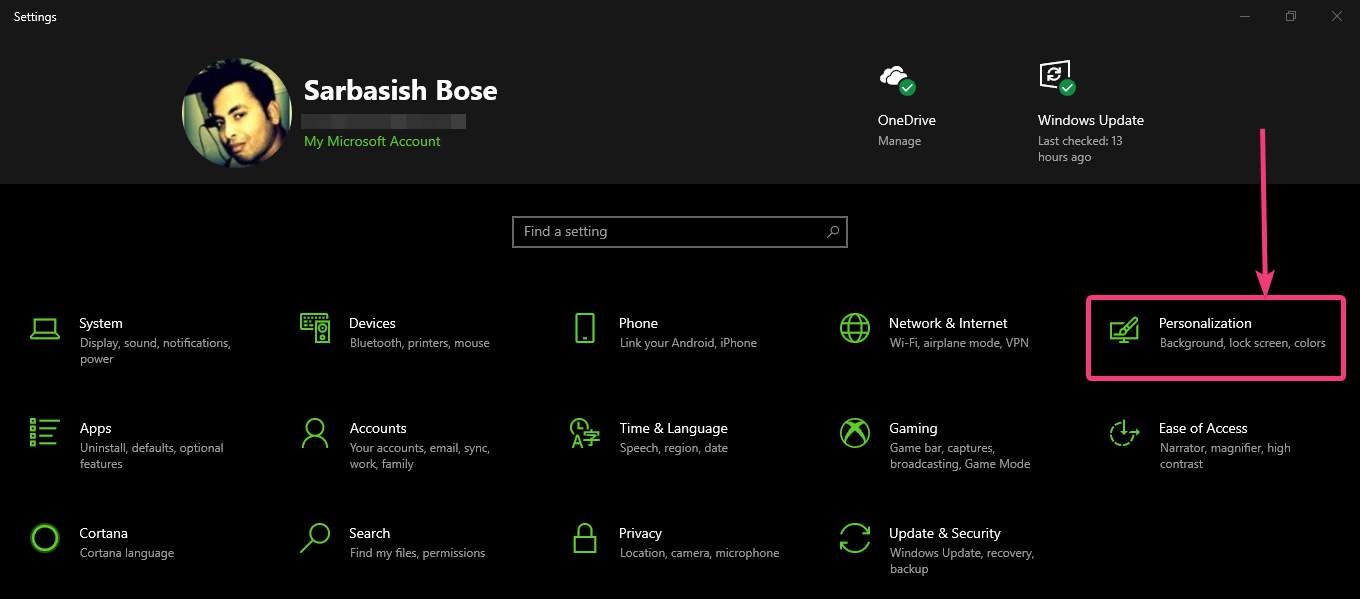The height and width of the screenshot is (599, 1360).
Task: Open the My Microsoft Account link
Action: [372, 142]
